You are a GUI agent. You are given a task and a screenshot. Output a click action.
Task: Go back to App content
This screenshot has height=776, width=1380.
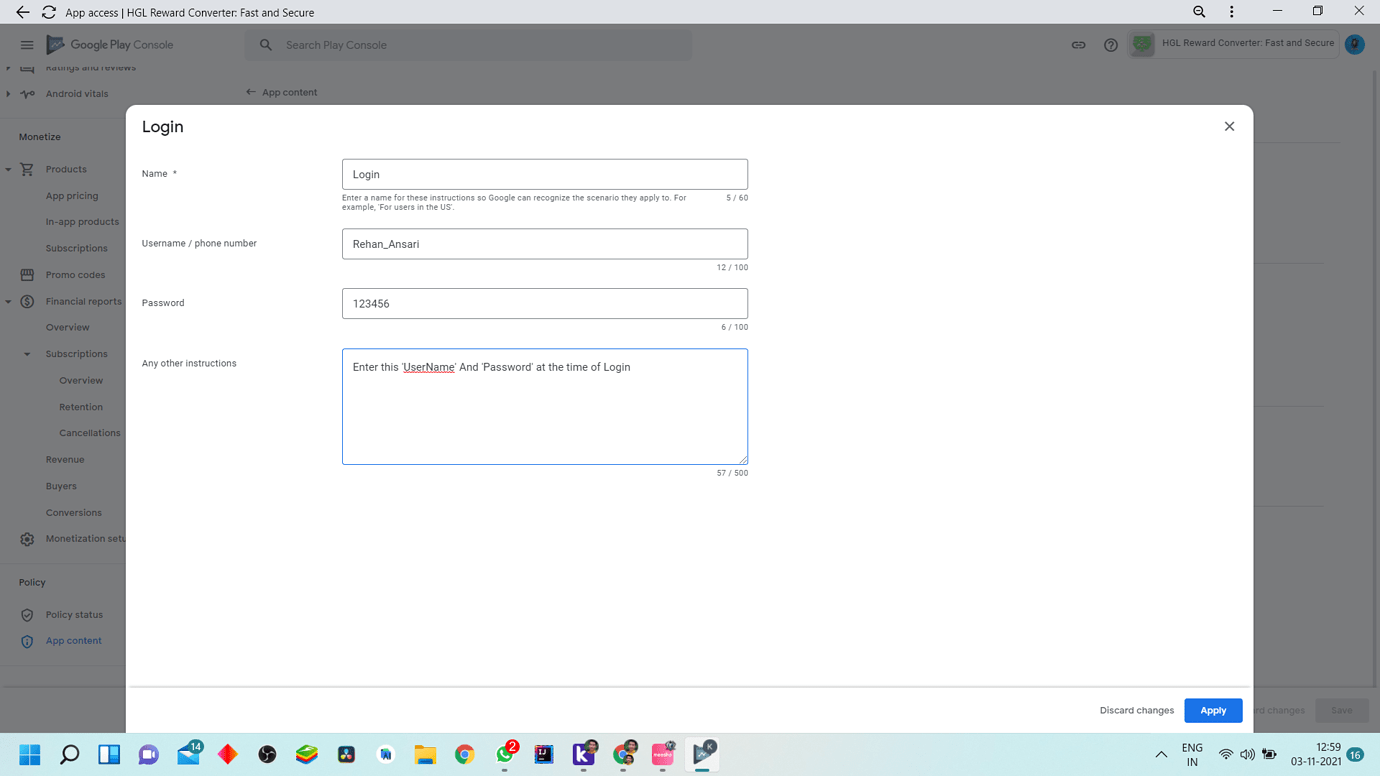coord(282,92)
